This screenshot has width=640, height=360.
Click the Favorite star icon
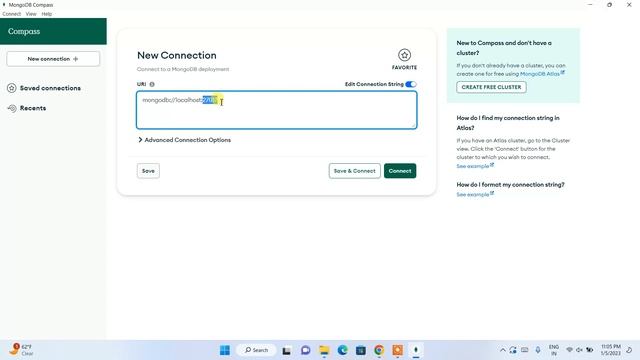tap(404, 55)
